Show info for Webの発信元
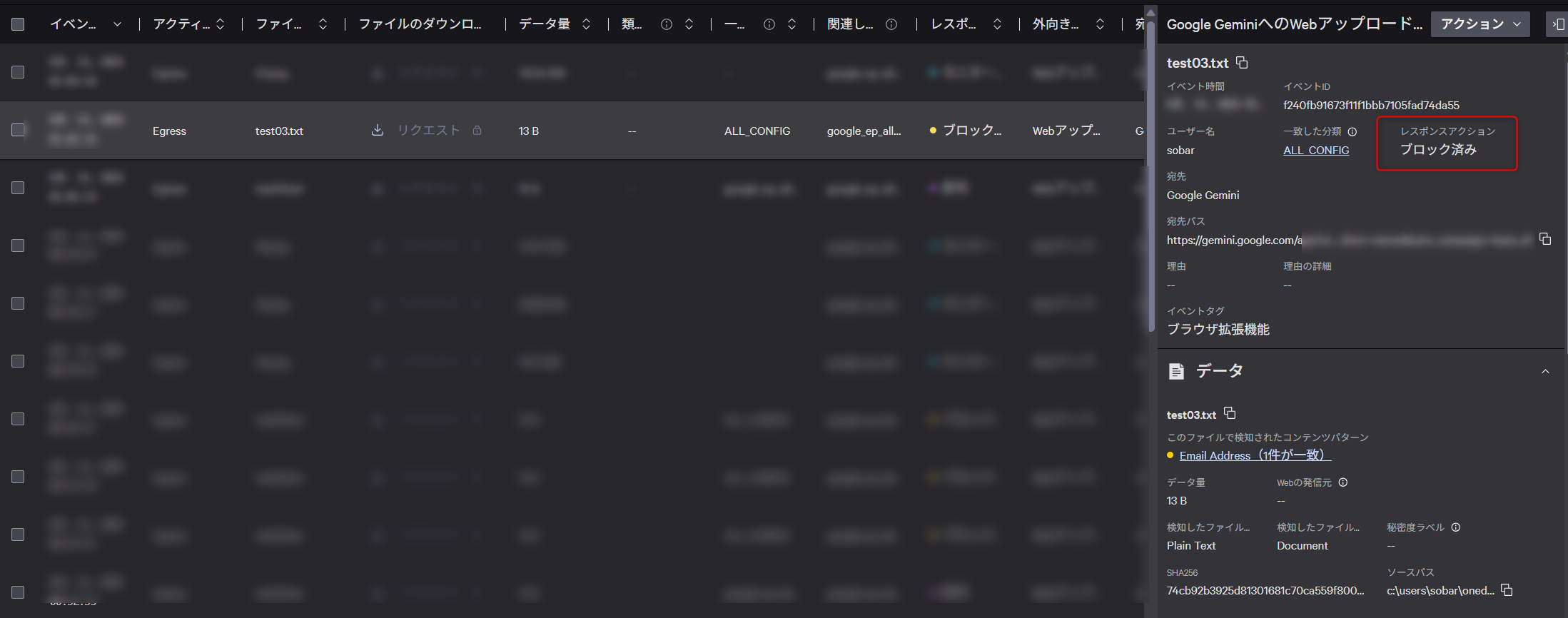 [1343, 482]
